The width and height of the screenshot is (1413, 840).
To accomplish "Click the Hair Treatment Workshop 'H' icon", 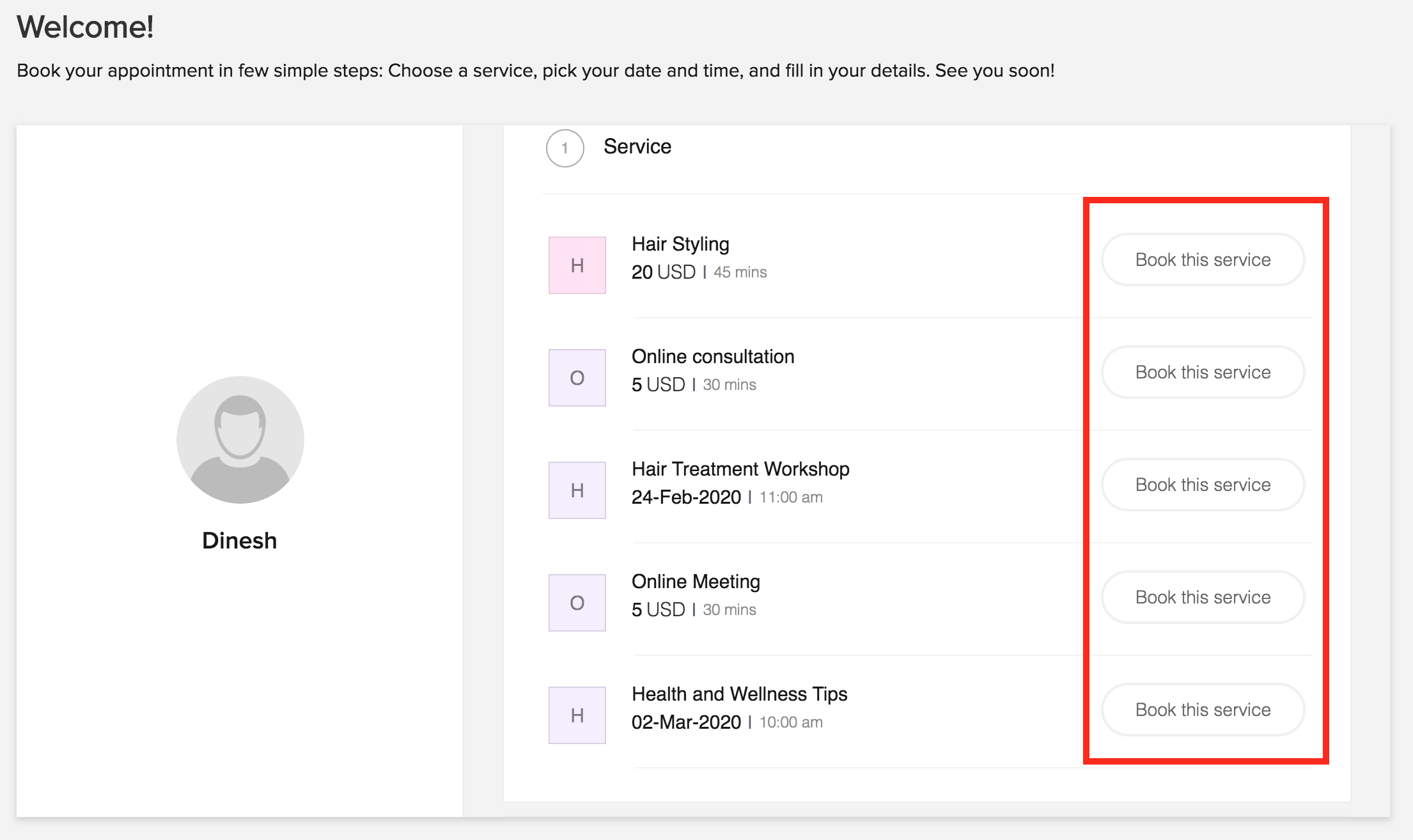I will (577, 490).
